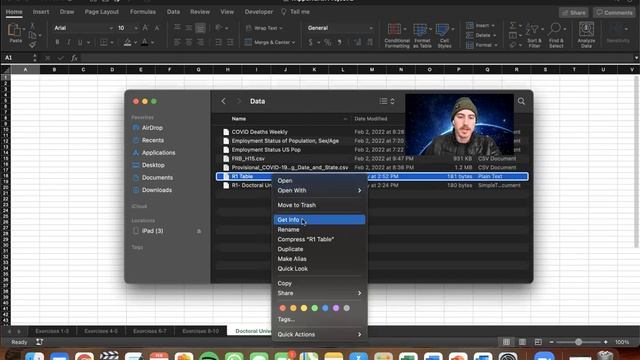Toggle bottom align in the ribbon
The image size is (640, 360).
click(x=200, y=28)
